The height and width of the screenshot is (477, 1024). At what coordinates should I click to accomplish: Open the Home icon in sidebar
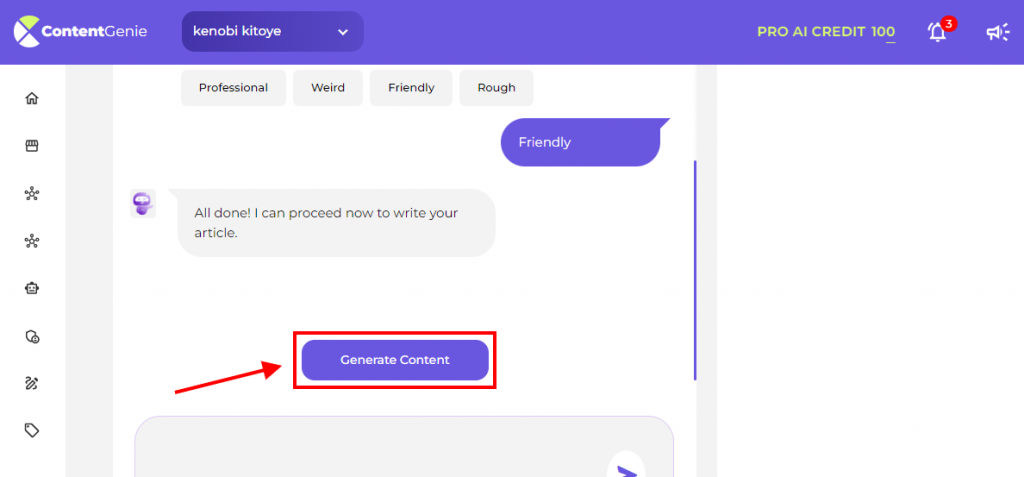click(x=31, y=99)
